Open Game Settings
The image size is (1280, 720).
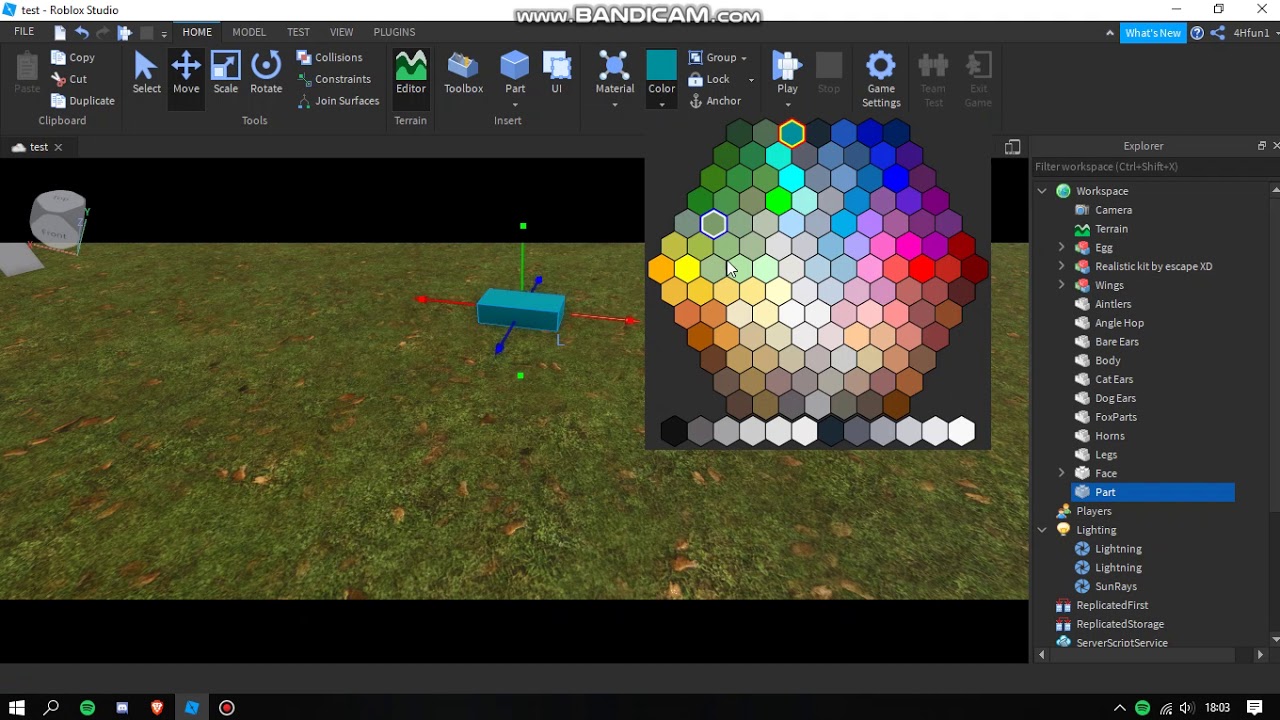point(881,79)
